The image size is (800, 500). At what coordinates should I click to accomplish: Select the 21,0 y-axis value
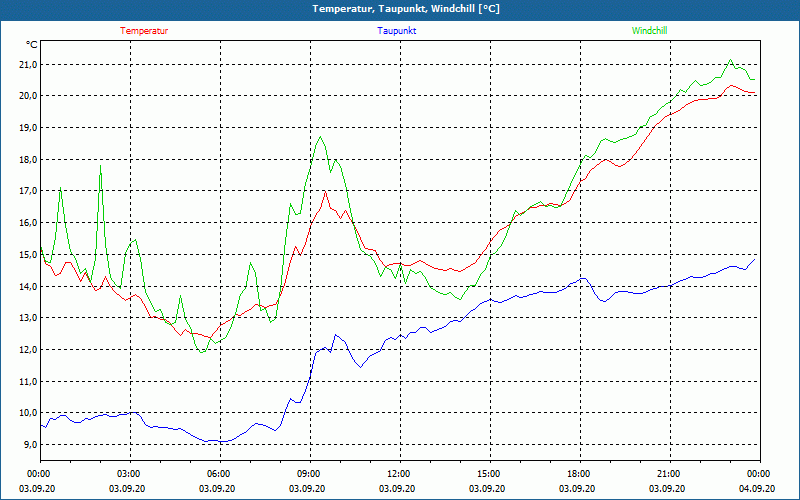pos(28,64)
